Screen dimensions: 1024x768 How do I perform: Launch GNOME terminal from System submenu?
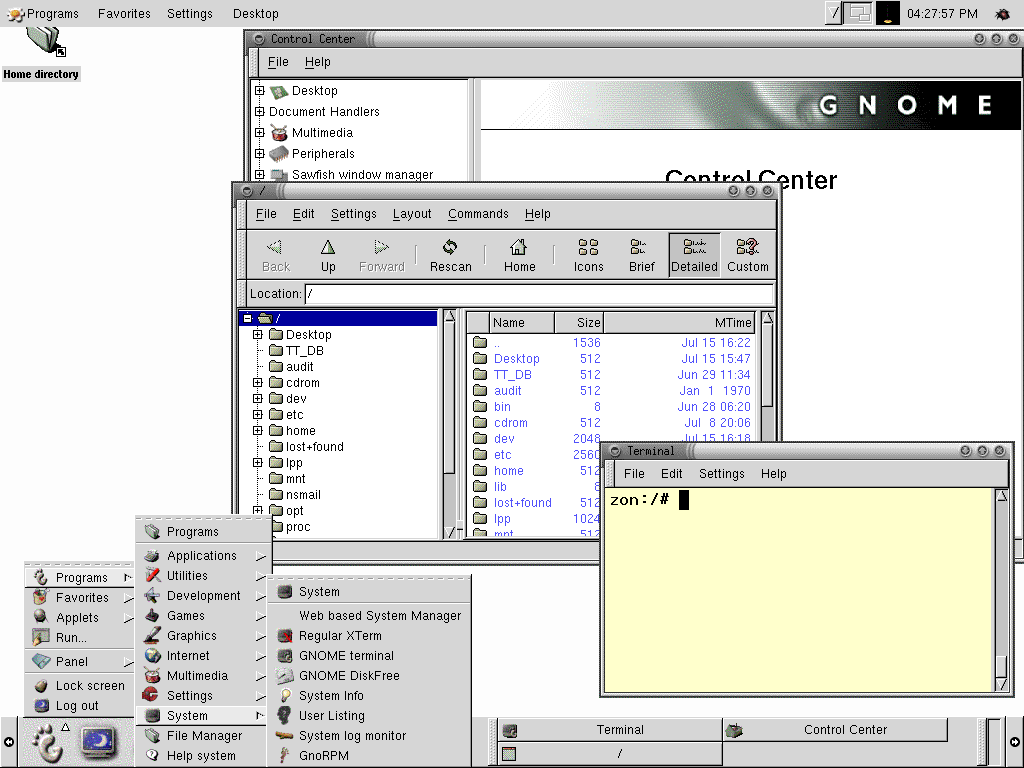(346, 656)
